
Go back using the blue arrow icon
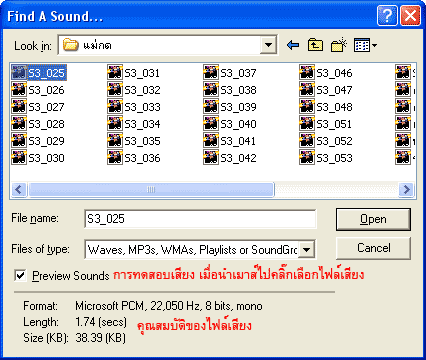(293, 45)
